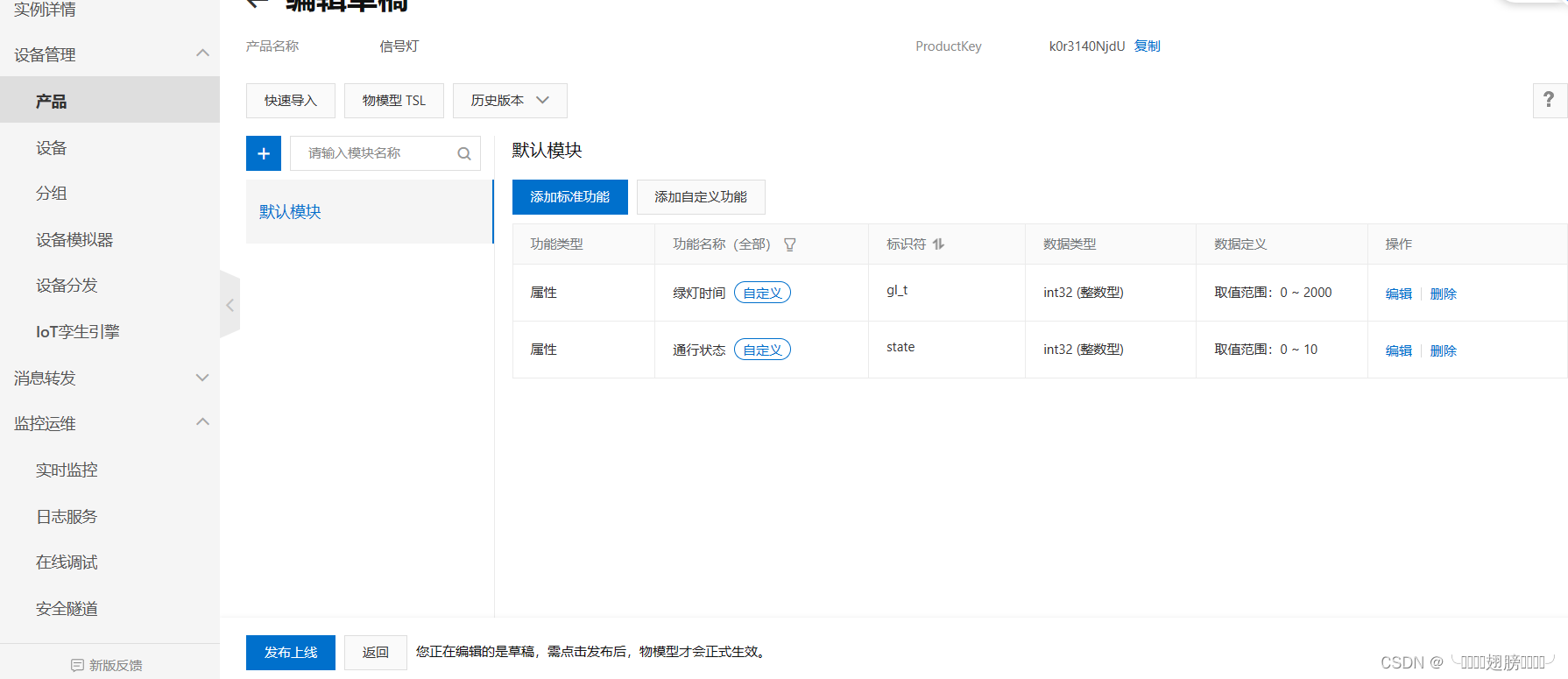This screenshot has height=679, width=1568.
Task: Click the blue plus add-module icon
Action: pyautogui.click(x=264, y=153)
